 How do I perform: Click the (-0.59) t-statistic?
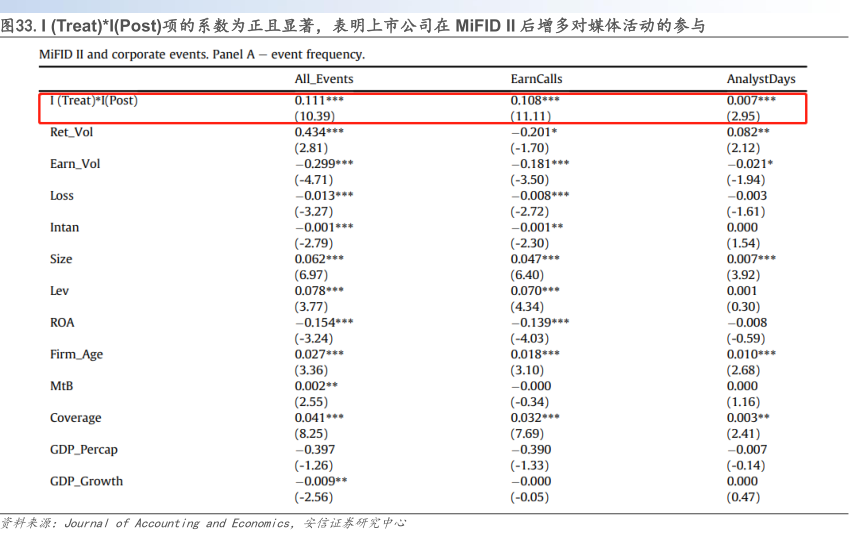coord(746,339)
